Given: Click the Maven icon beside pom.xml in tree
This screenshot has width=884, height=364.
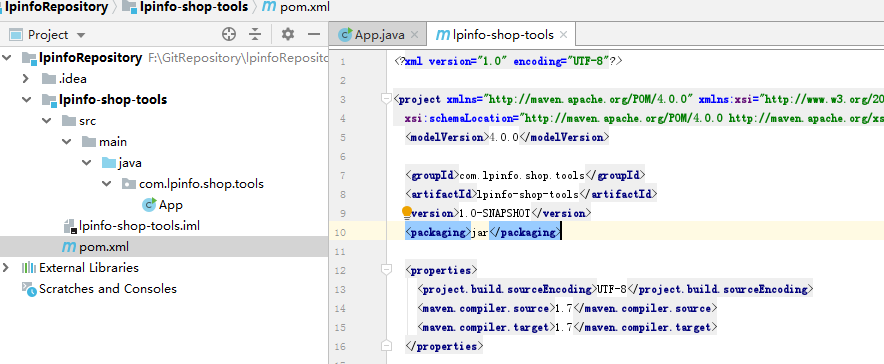Looking at the screenshot, I should 69,247.
